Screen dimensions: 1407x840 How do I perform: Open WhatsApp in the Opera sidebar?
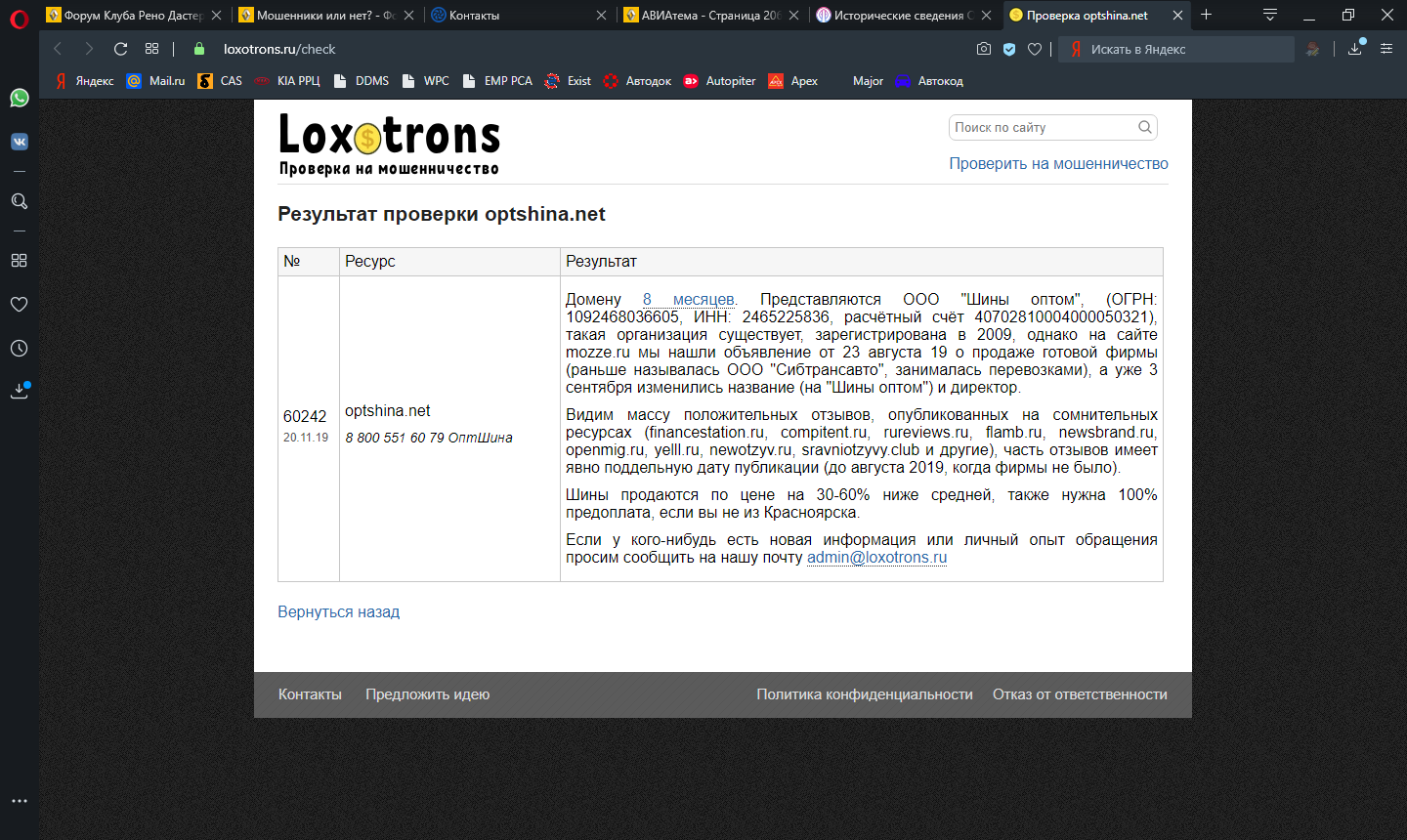click(x=19, y=98)
